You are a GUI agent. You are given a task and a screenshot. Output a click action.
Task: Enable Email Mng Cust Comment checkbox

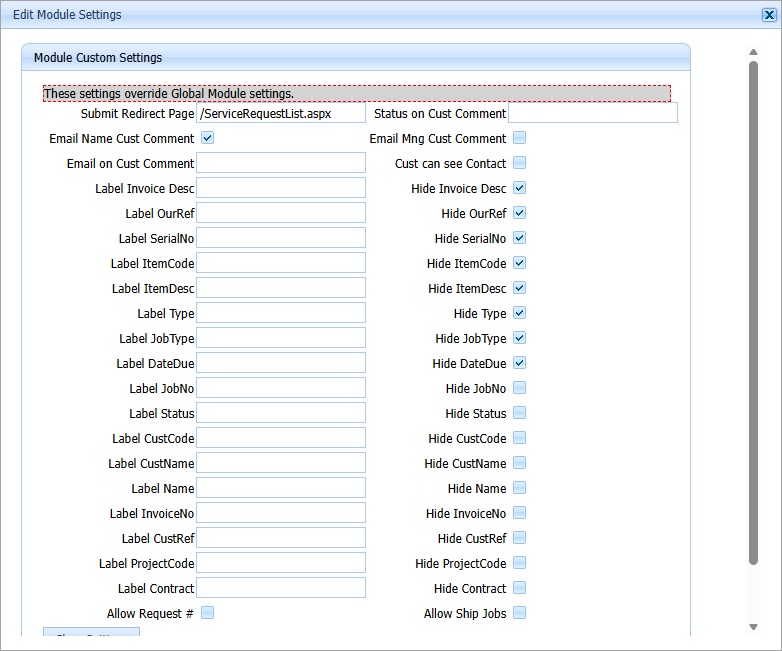coord(520,138)
